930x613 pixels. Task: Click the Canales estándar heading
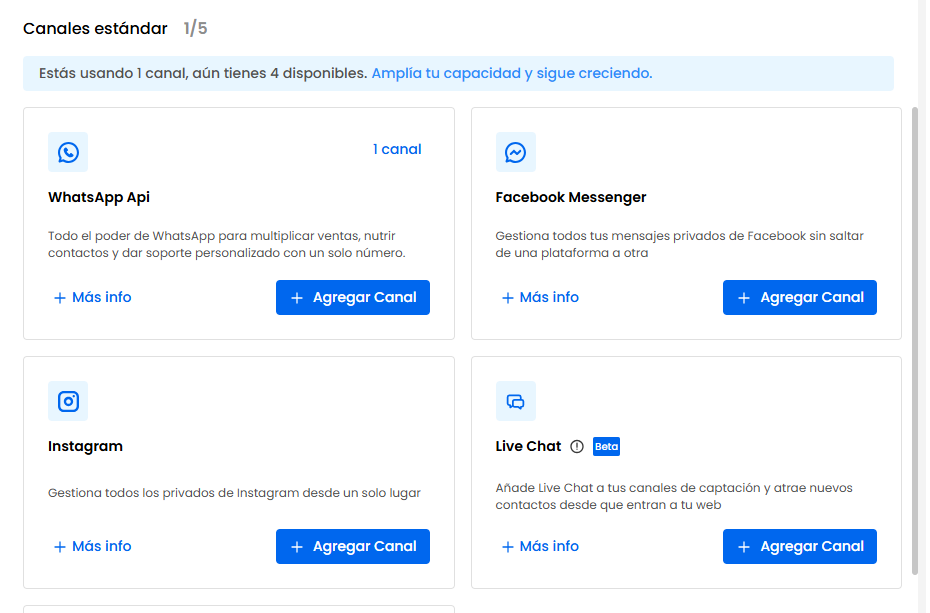pyautogui.click(x=95, y=29)
